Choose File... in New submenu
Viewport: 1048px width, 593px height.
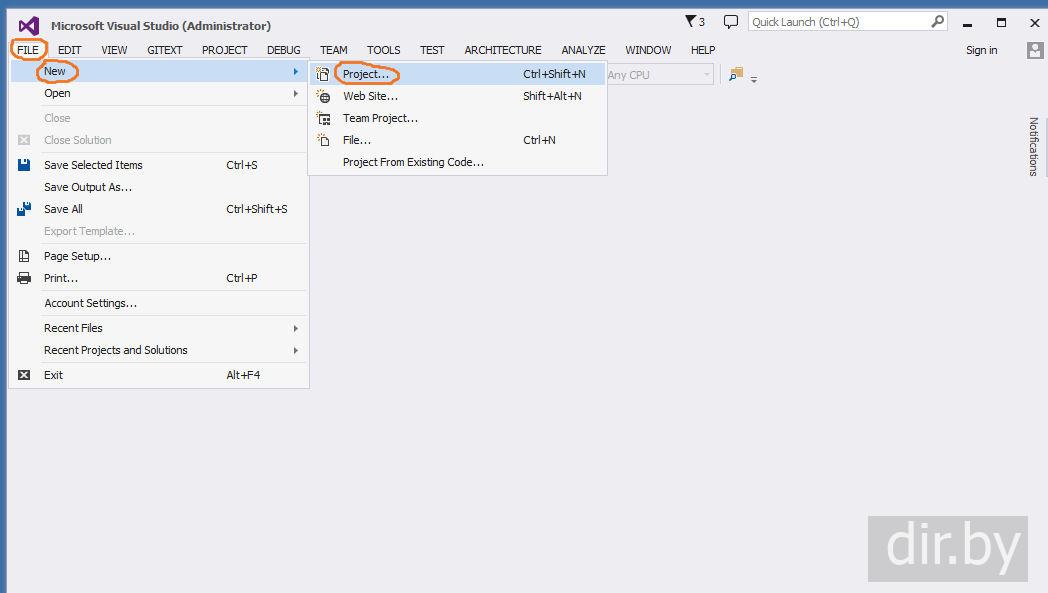(x=457, y=140)
